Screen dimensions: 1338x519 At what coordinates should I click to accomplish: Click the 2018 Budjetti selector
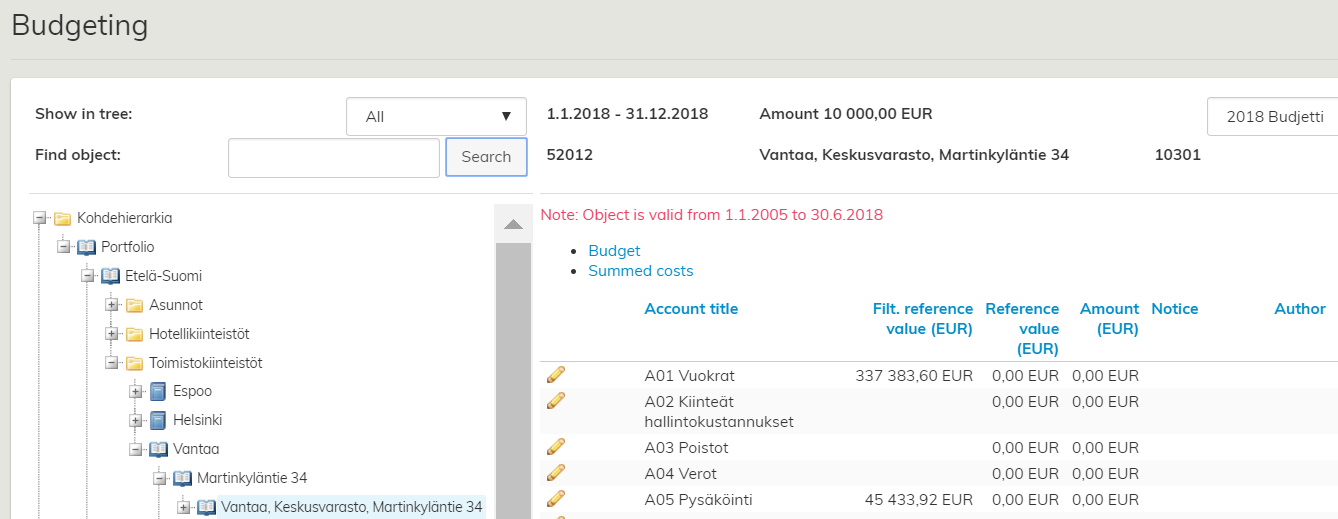click(x=1272, y=117)
